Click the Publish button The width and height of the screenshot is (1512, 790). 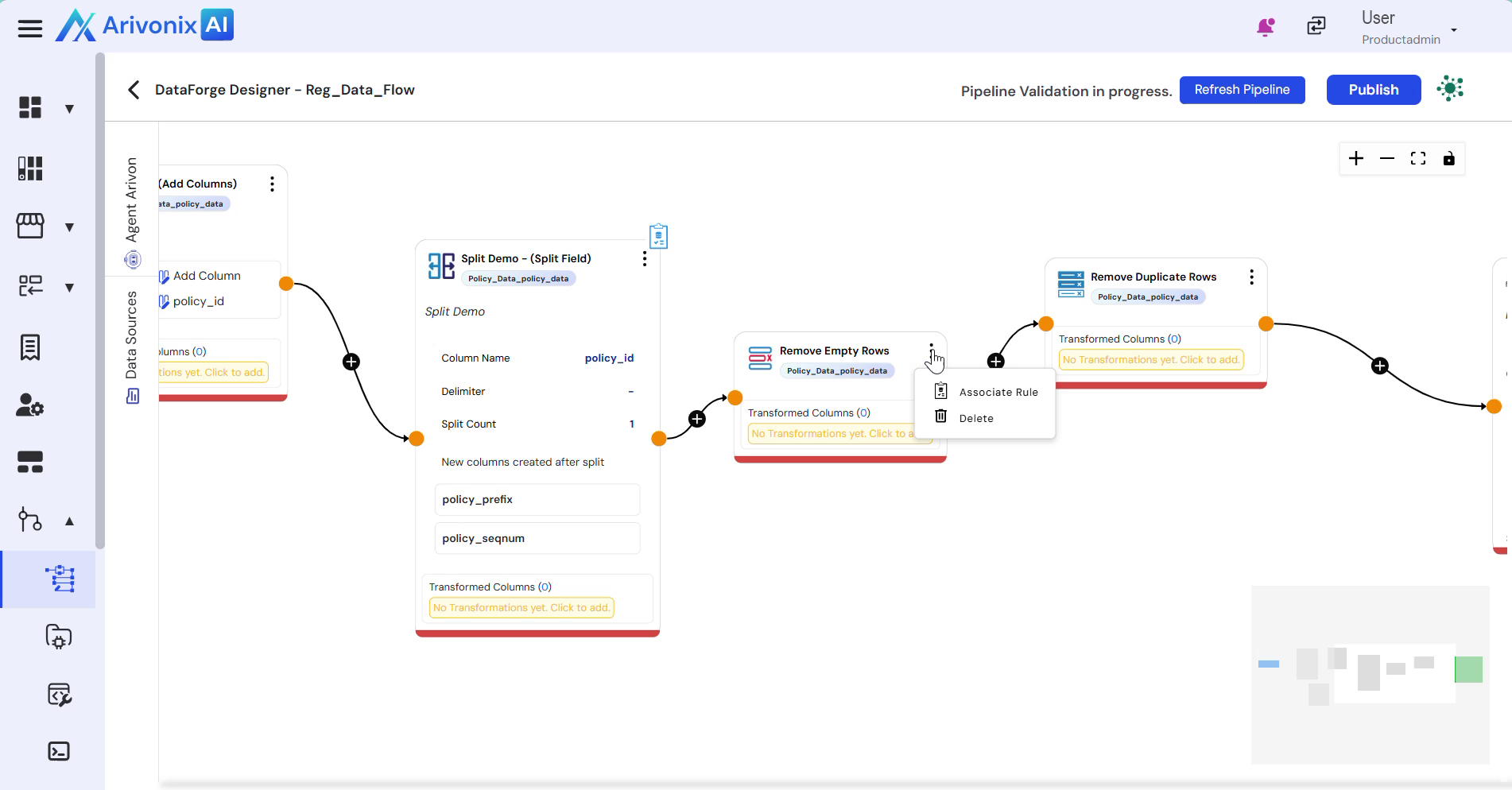point(1373,90)
